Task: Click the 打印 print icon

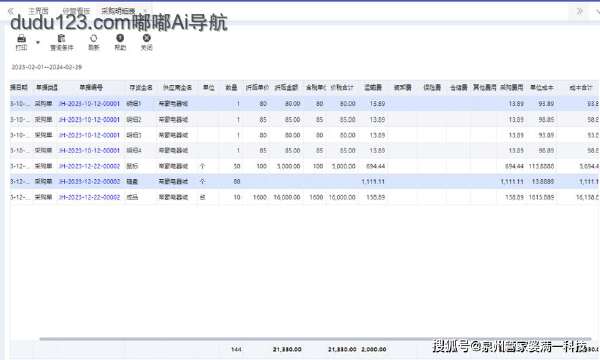Action: point(21,42)
